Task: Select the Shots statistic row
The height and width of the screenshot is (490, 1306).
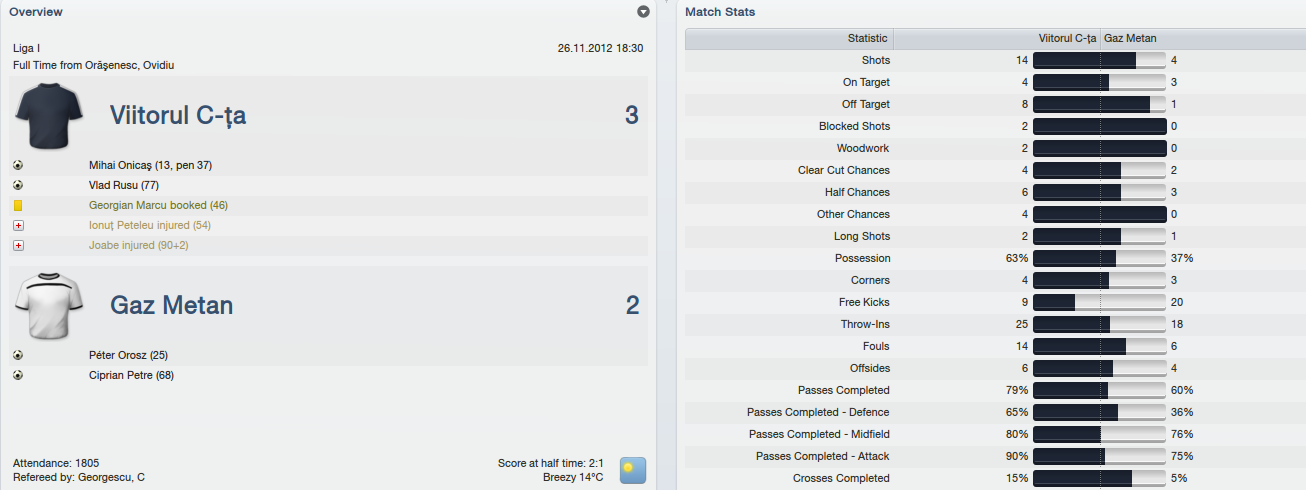Action: 995,60
